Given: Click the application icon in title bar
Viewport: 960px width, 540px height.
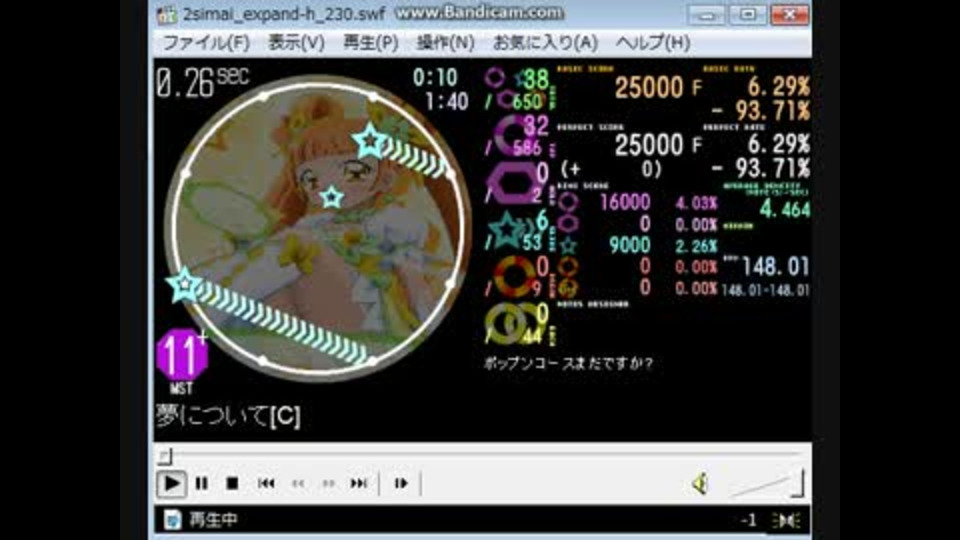Looking at the screenshot, I should [x=166, y=14].
